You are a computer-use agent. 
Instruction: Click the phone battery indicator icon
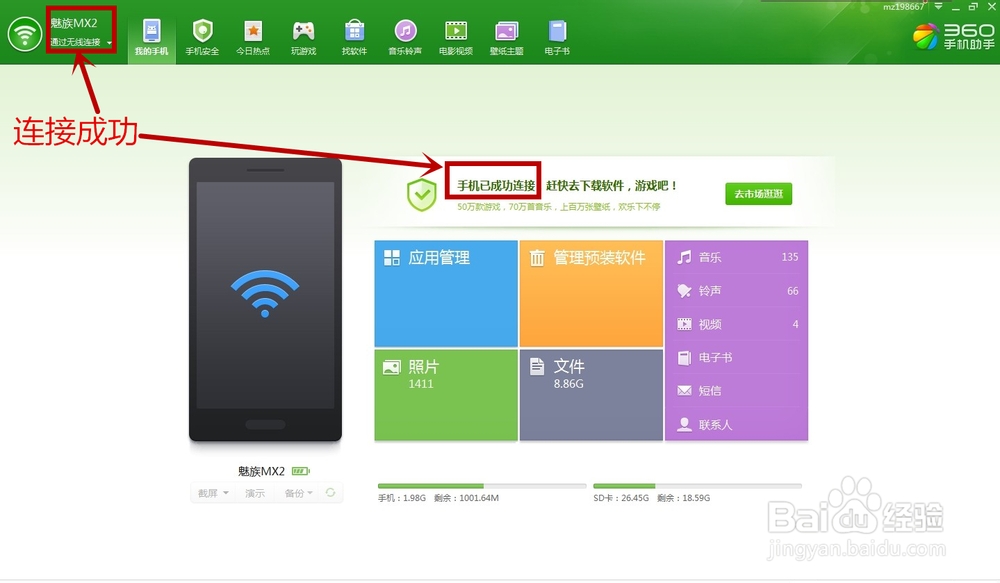pos(300,471)
